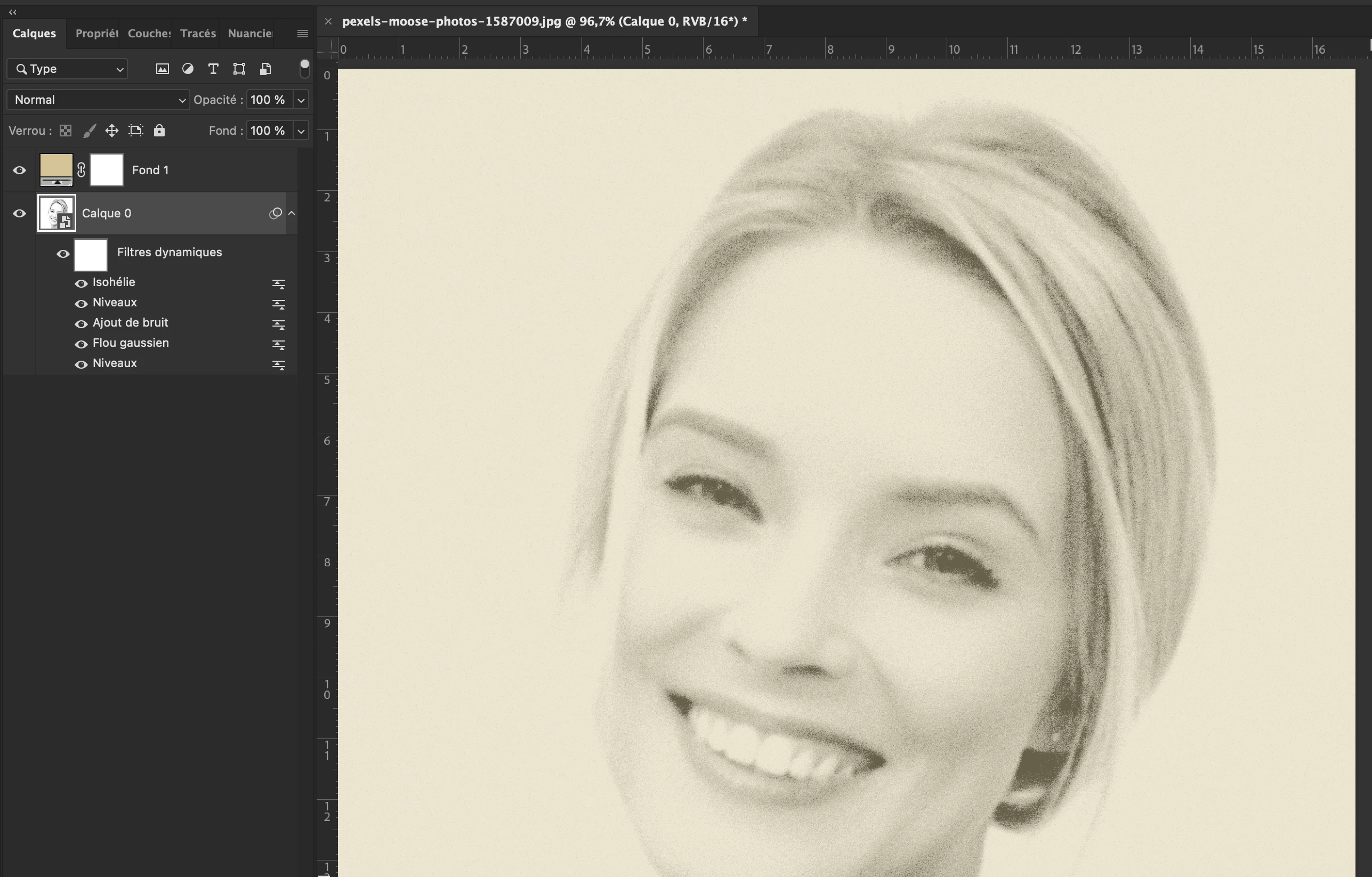Filter layers by text type icon
Screen dimensions: 1372x877
(x=213, y=69)
